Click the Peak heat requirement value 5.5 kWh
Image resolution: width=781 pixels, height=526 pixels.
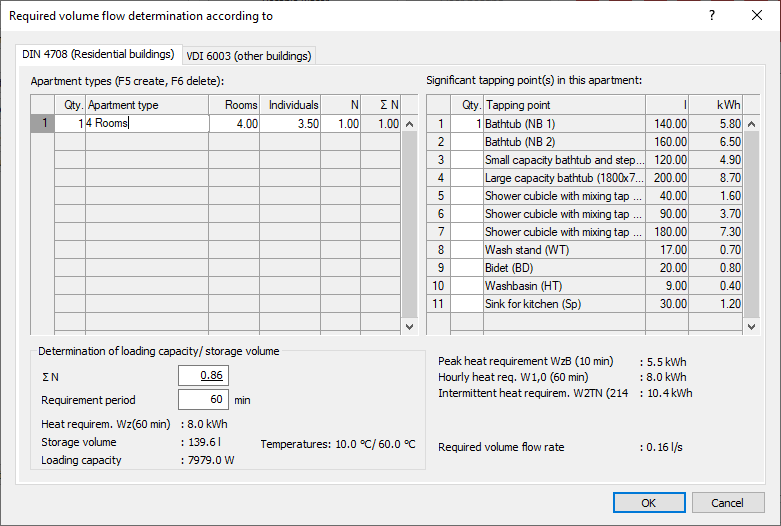pyautogui.click(x=666, y=362)
